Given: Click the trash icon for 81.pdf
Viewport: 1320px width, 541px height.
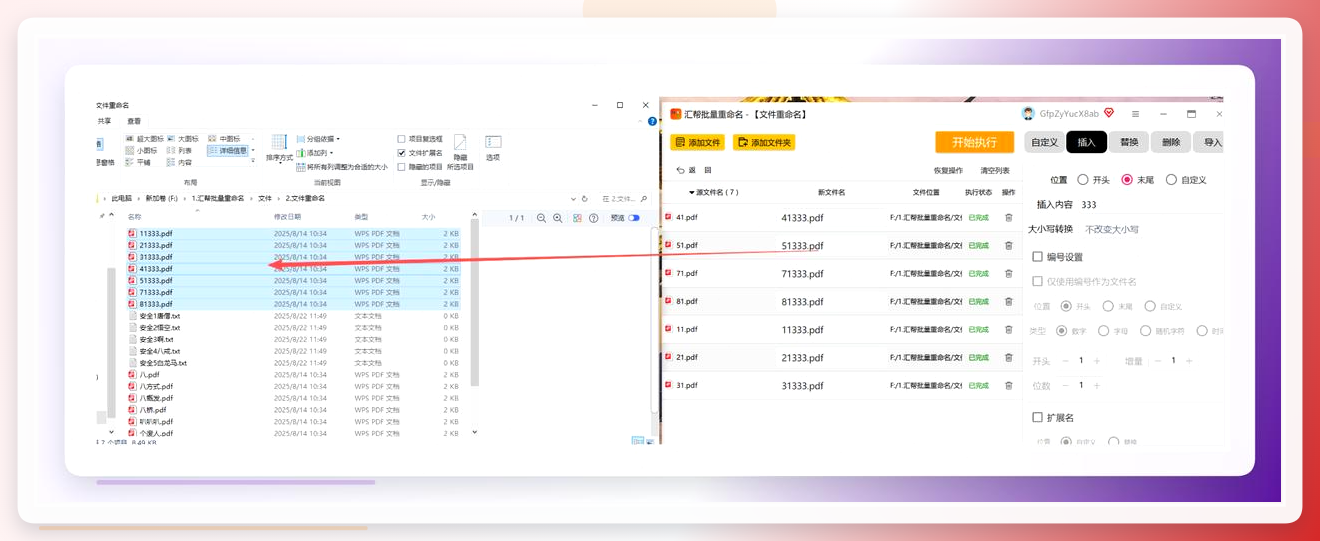Looking at the screenshot, I should [1008, 301].
